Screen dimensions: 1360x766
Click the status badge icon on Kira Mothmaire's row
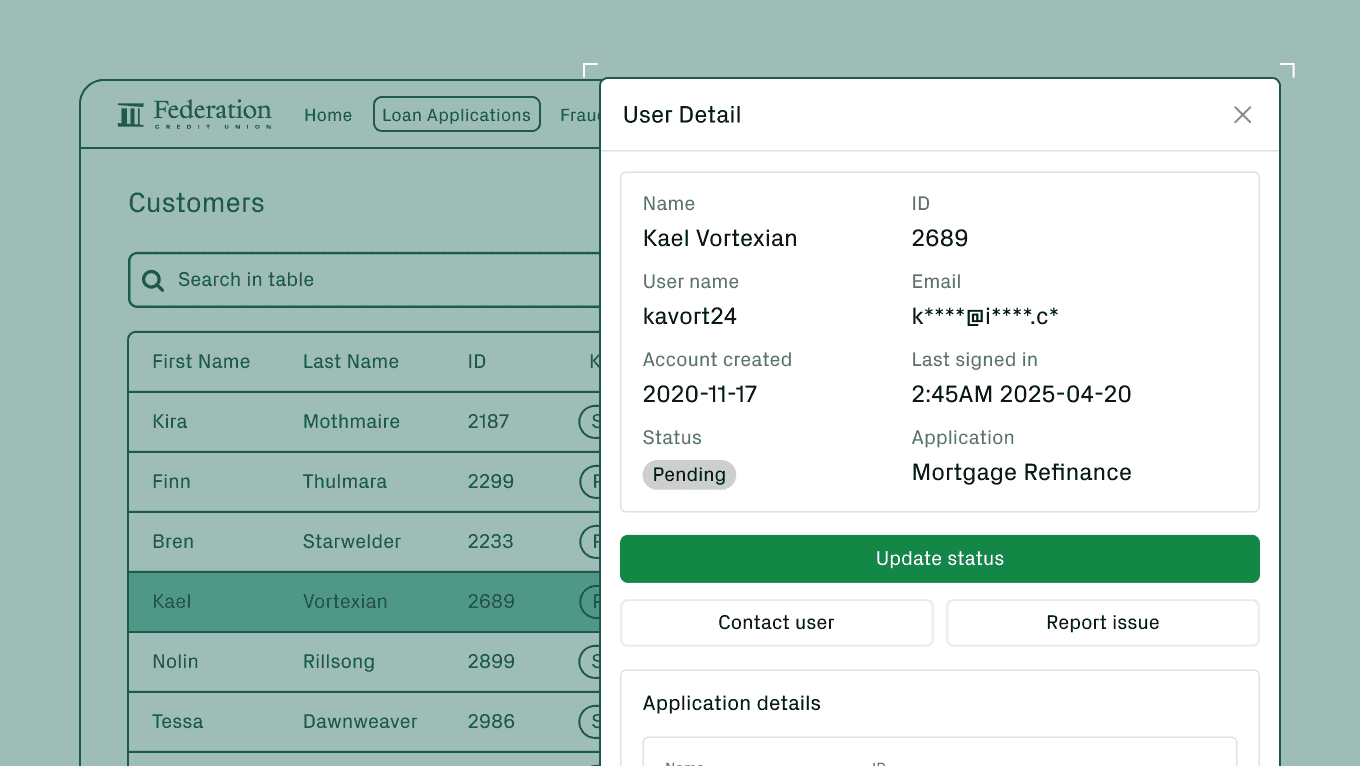tap(594, 421)
